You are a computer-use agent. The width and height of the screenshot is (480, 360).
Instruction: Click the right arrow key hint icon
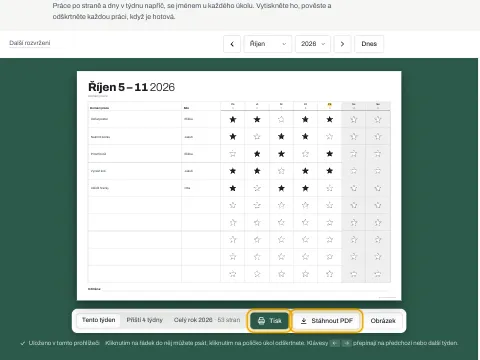coord(347,343)
